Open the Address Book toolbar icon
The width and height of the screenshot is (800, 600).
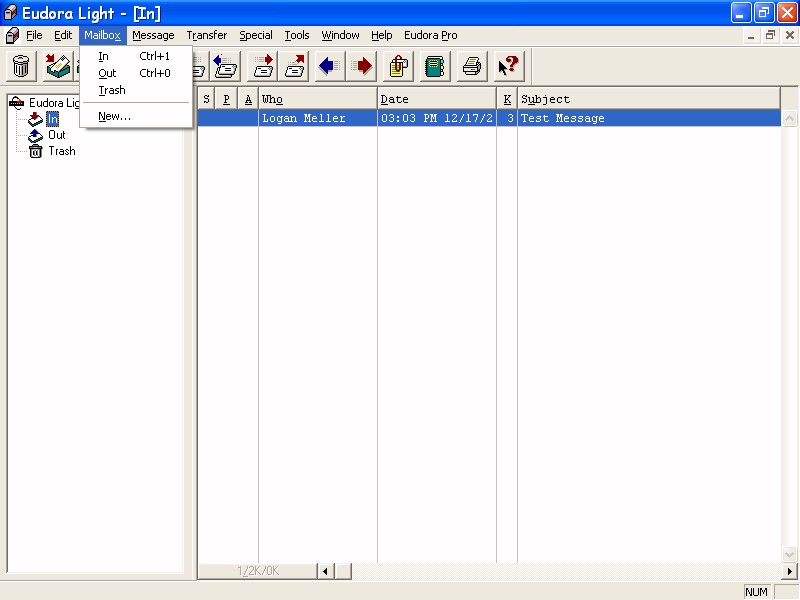(x=435, y=66)
